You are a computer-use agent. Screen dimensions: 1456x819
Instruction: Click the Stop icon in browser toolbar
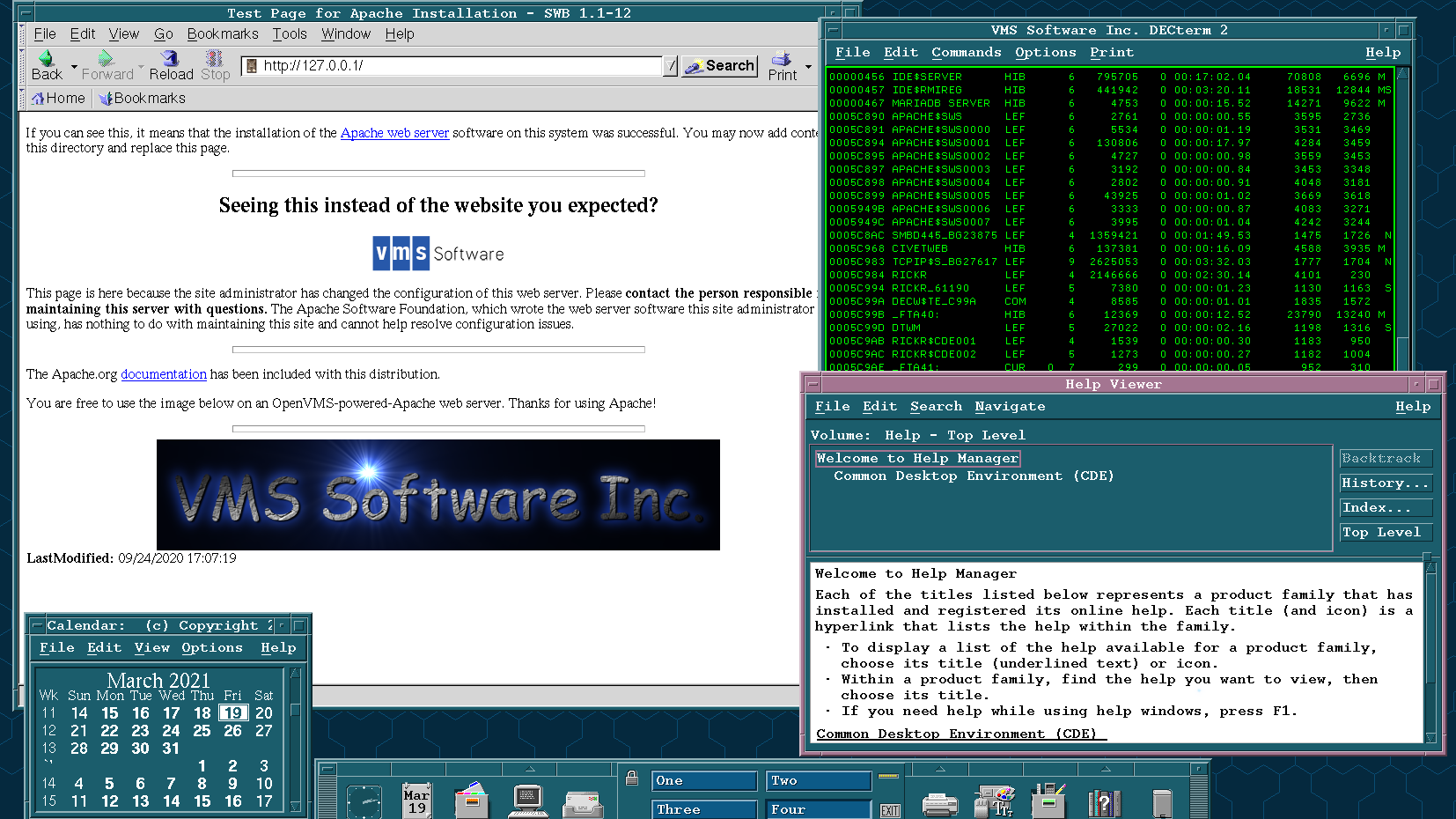point(214,58)
